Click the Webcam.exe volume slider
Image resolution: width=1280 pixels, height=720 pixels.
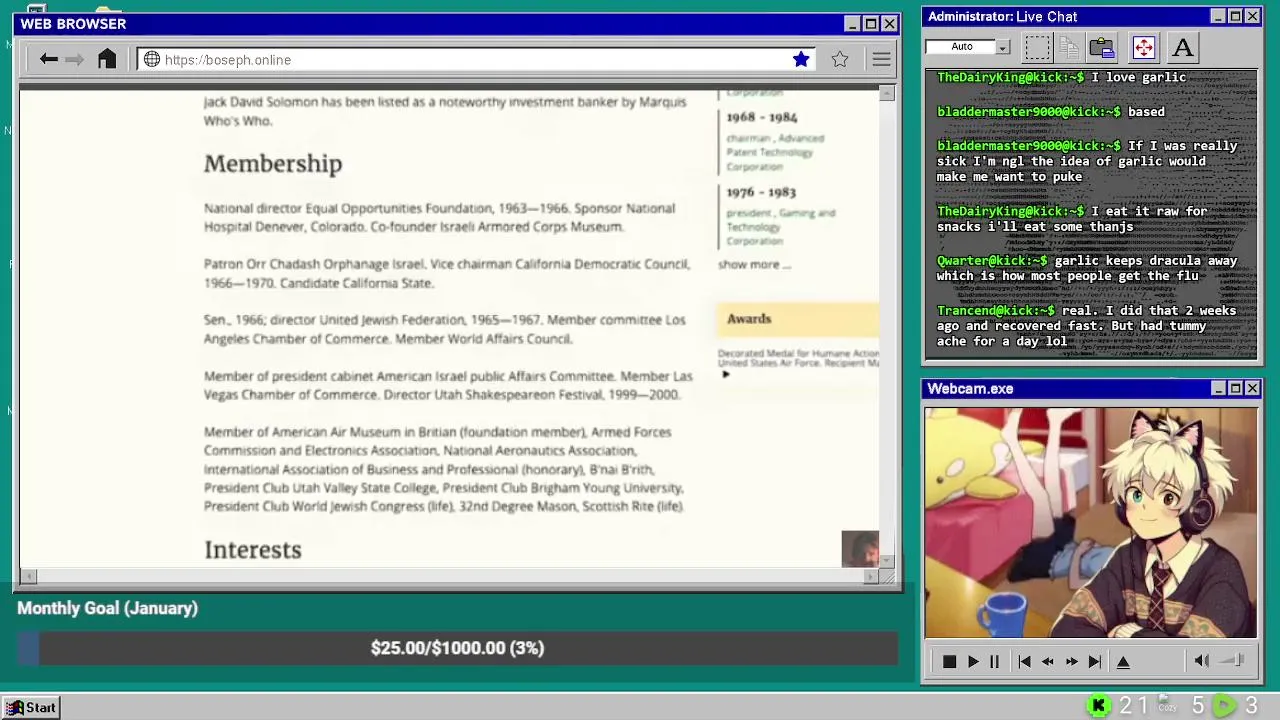coord(1232,660)
